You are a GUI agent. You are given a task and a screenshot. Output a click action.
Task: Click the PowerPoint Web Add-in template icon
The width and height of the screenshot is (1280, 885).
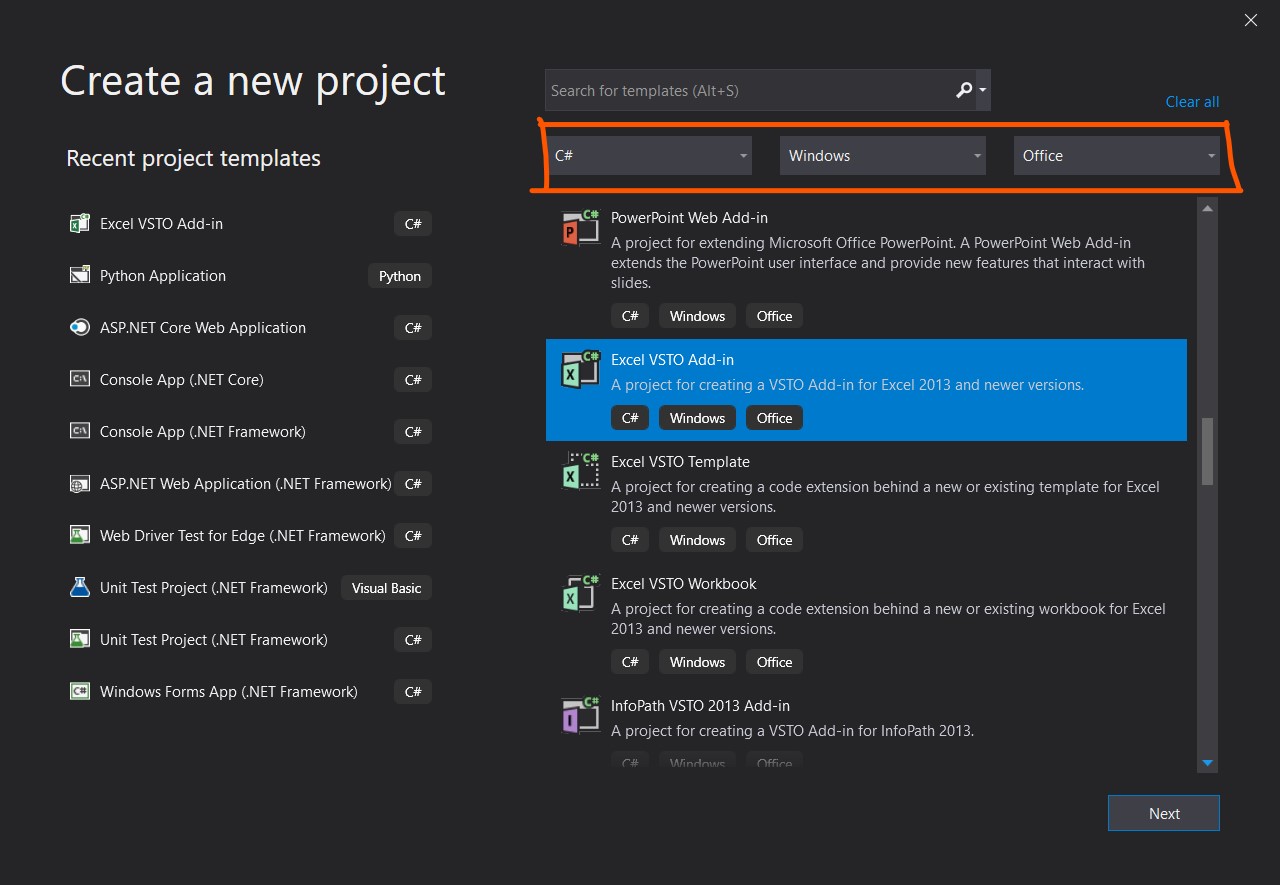580,228
